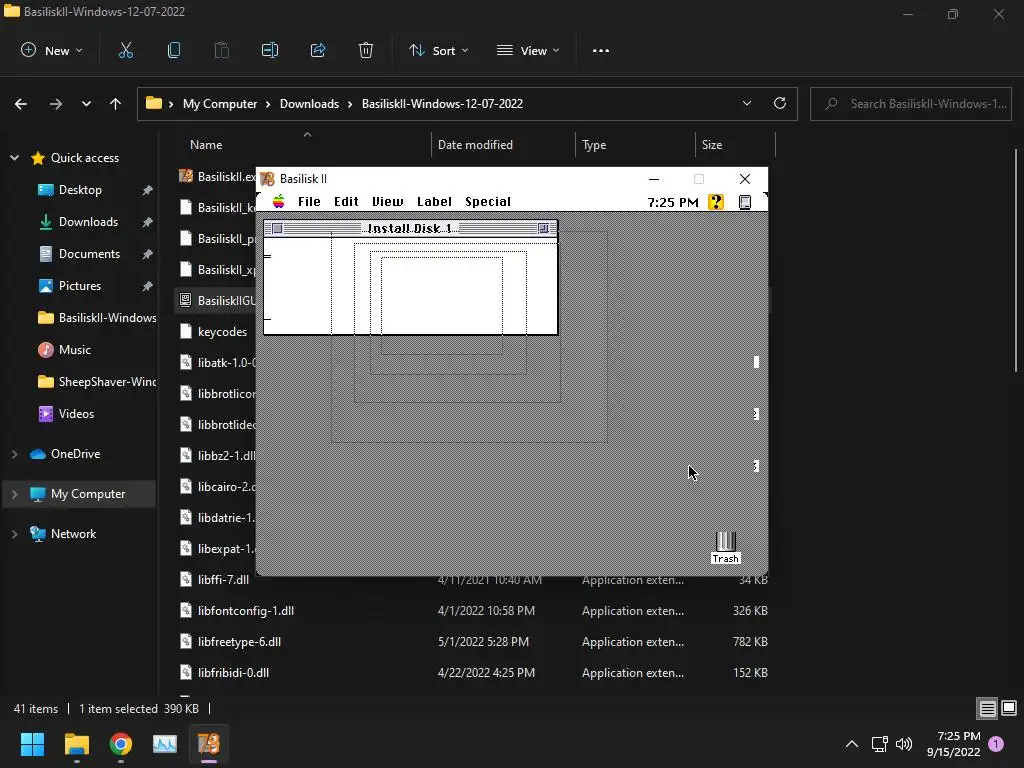Image resolution: width=1024 pixels, height=768 pixels.
Task: Switch to large thumbnails view icon
Action: (x=1009, y=709)
